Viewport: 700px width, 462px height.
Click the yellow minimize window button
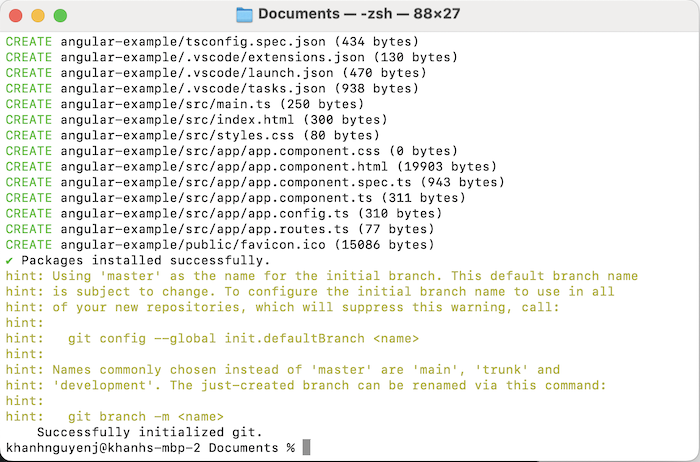tap(38, 16)
